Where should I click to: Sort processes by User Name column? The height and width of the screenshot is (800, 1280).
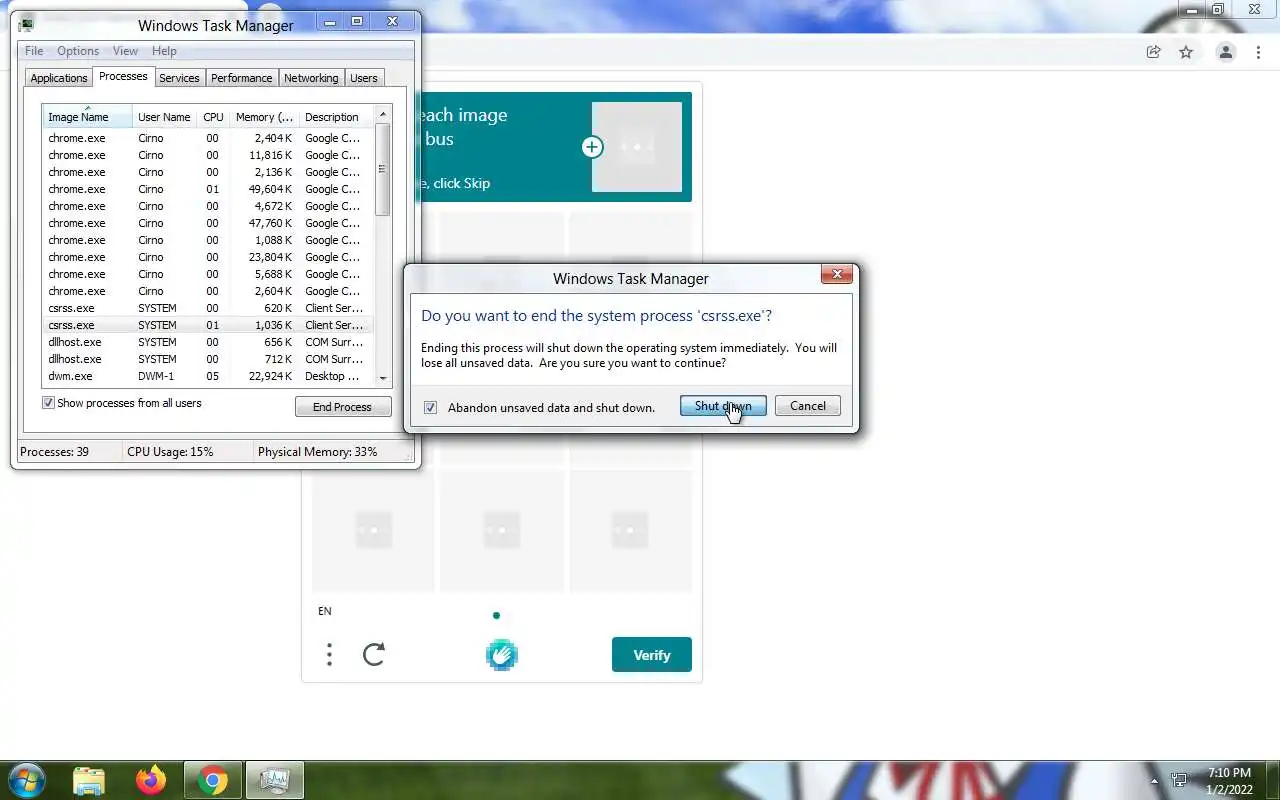164,117
